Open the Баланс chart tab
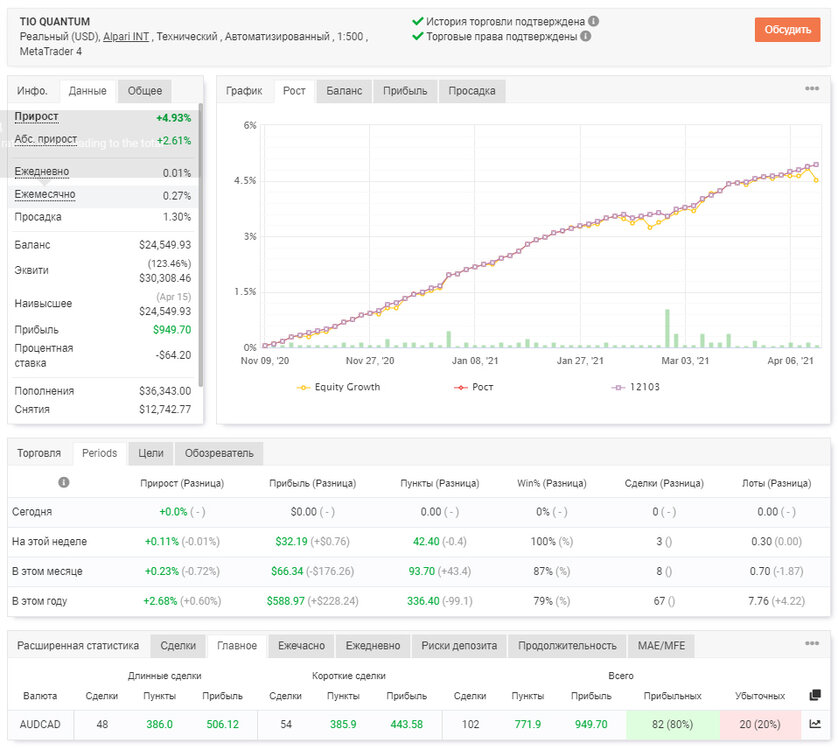Image resolution: width=838 pixels, height=750 pixels. click(344, 91)
